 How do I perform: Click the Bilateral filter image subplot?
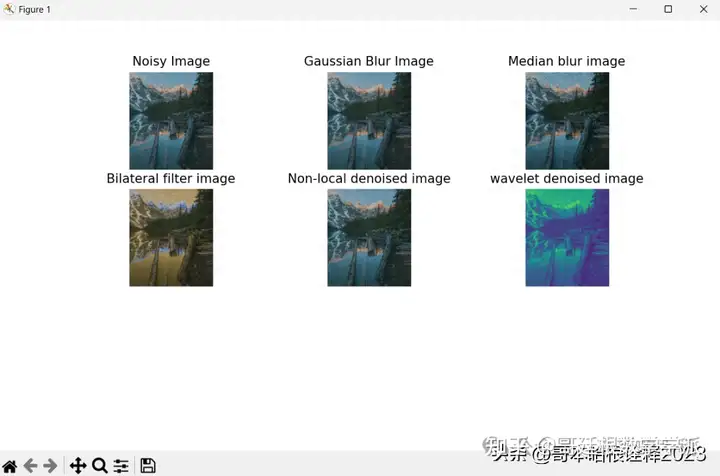(x=171, y=238)
